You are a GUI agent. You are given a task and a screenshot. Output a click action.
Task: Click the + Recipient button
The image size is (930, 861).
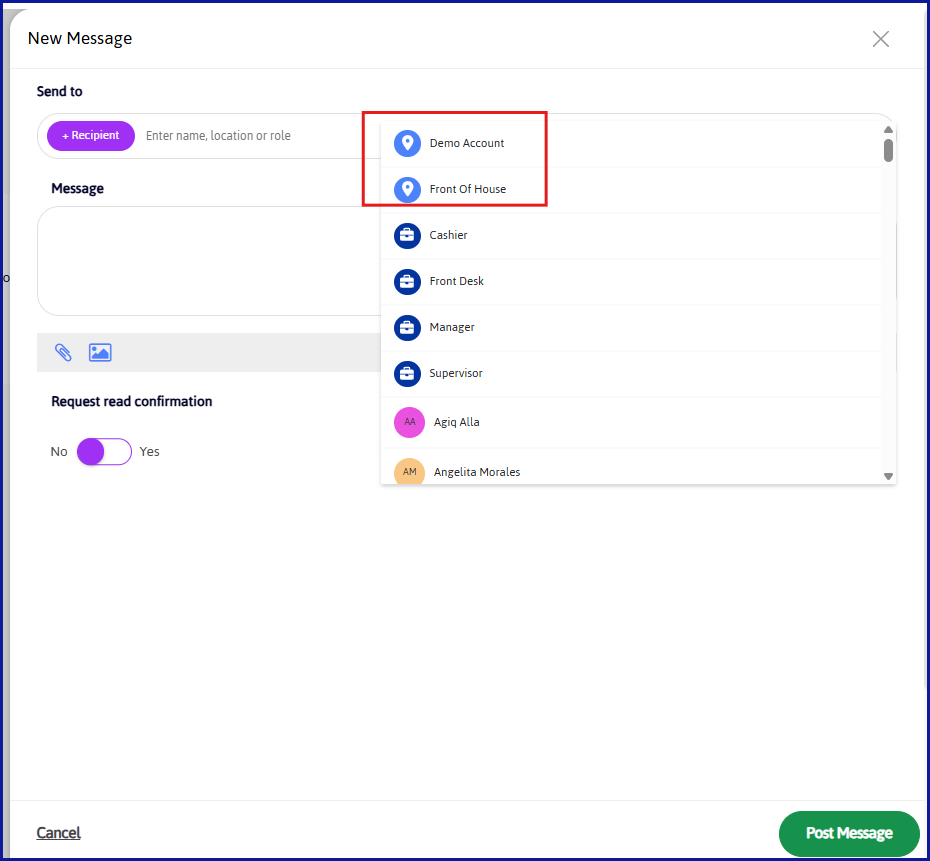pyautogui.click(x=91, y=136)
